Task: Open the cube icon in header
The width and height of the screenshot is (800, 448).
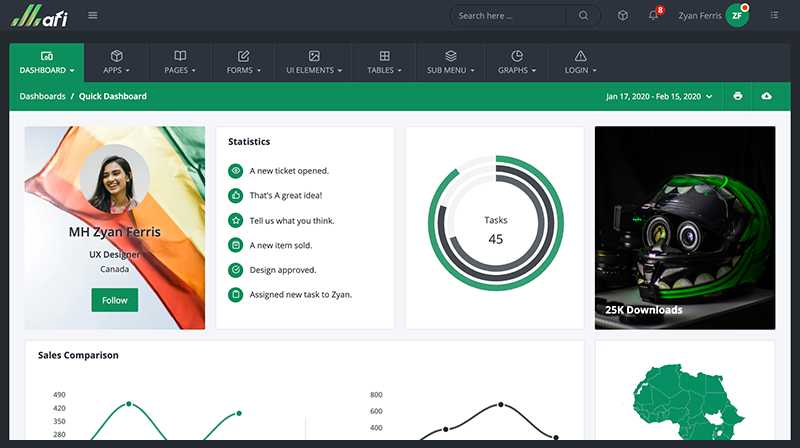Action: point(623,15)
